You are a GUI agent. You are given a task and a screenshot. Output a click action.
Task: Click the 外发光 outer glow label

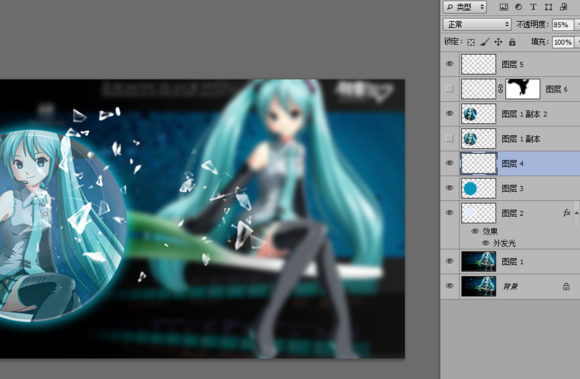click(x=504, y=243)
